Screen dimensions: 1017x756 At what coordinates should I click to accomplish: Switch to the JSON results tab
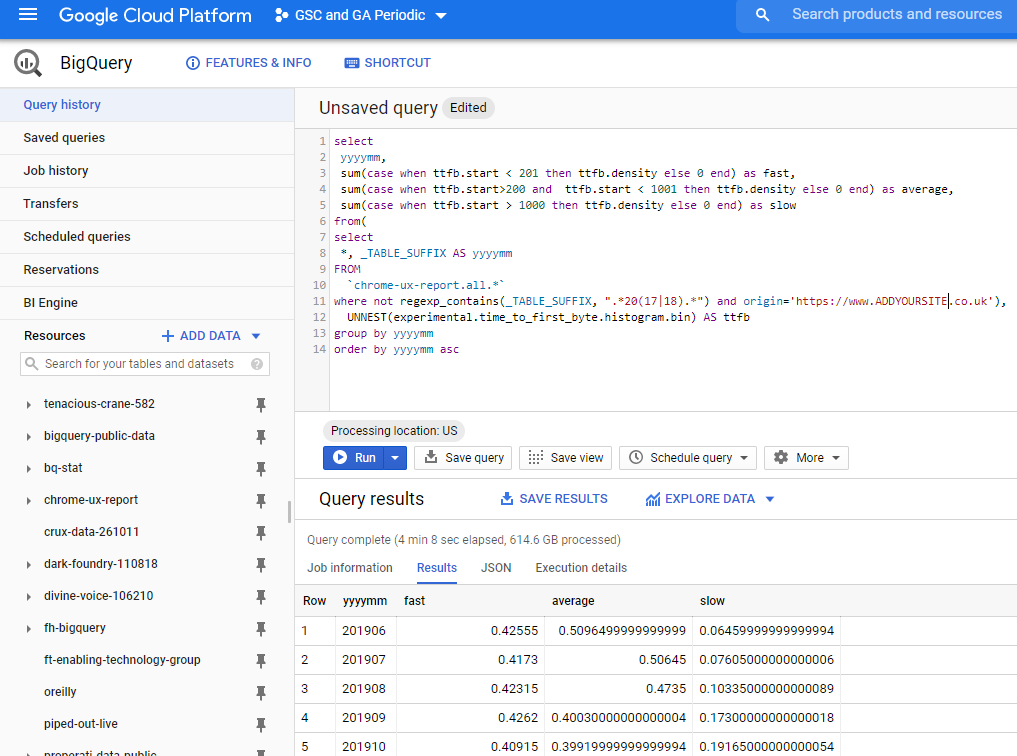[x=496, y=567]
